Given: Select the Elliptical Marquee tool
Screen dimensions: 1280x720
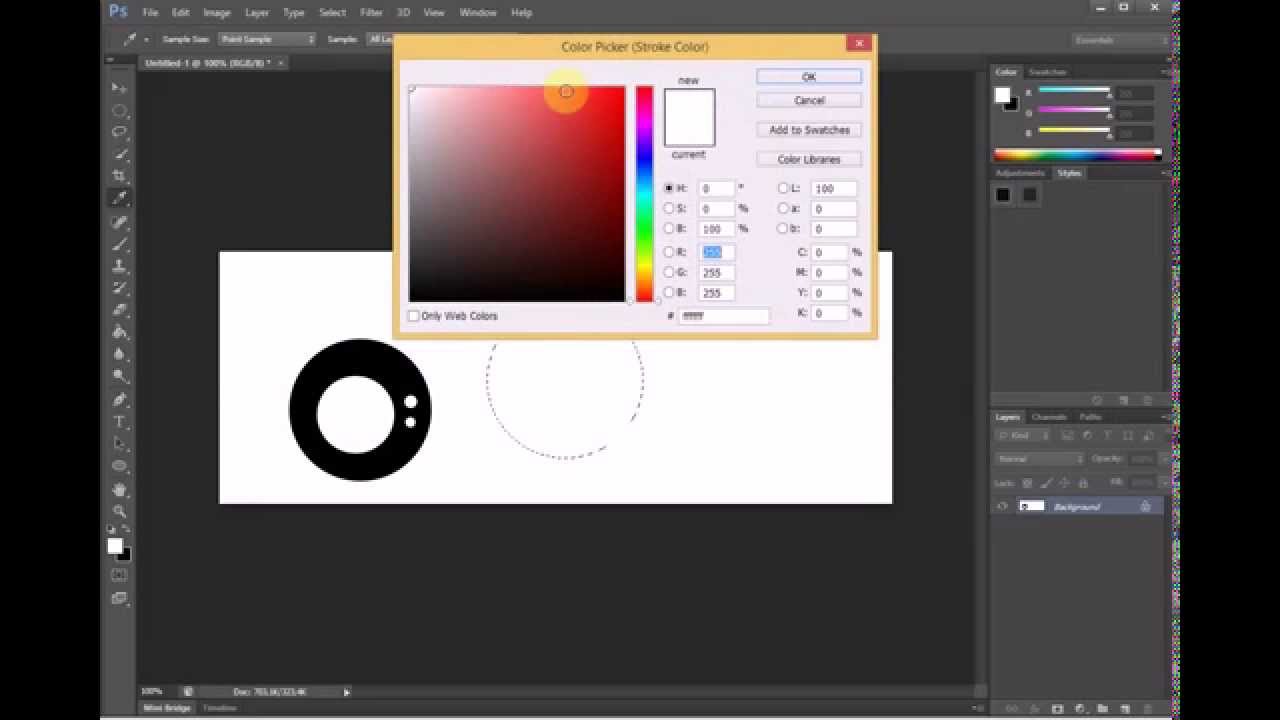Looking at the screenshot, I should pyautogui.click(x=119, y=110).
